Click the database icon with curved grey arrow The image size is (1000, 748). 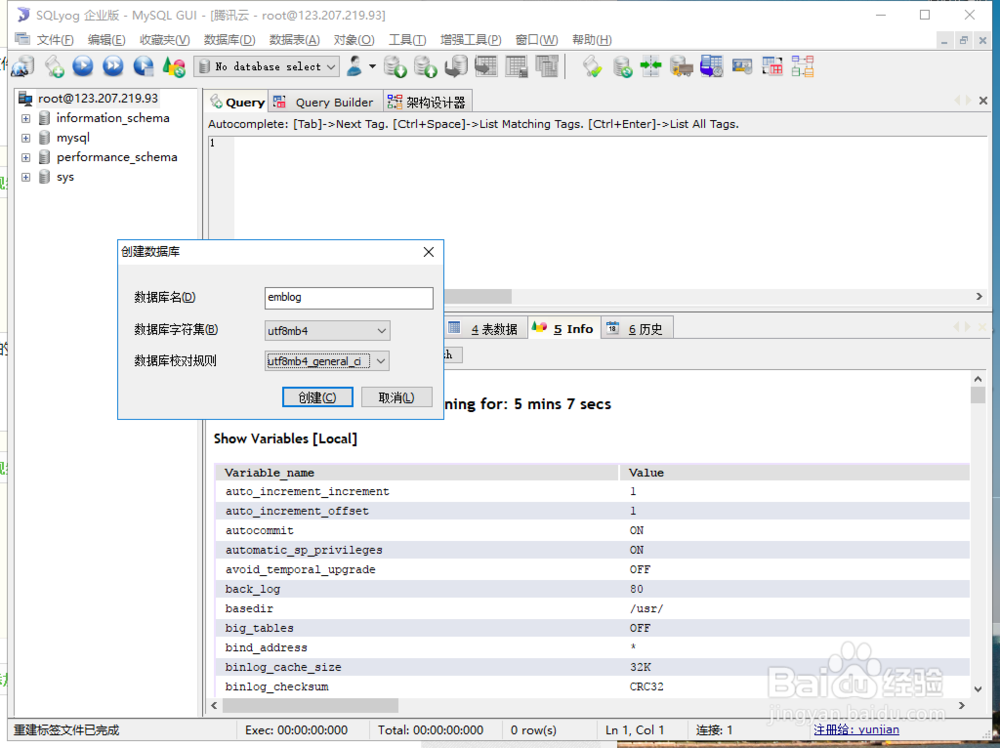pos(455,66)
